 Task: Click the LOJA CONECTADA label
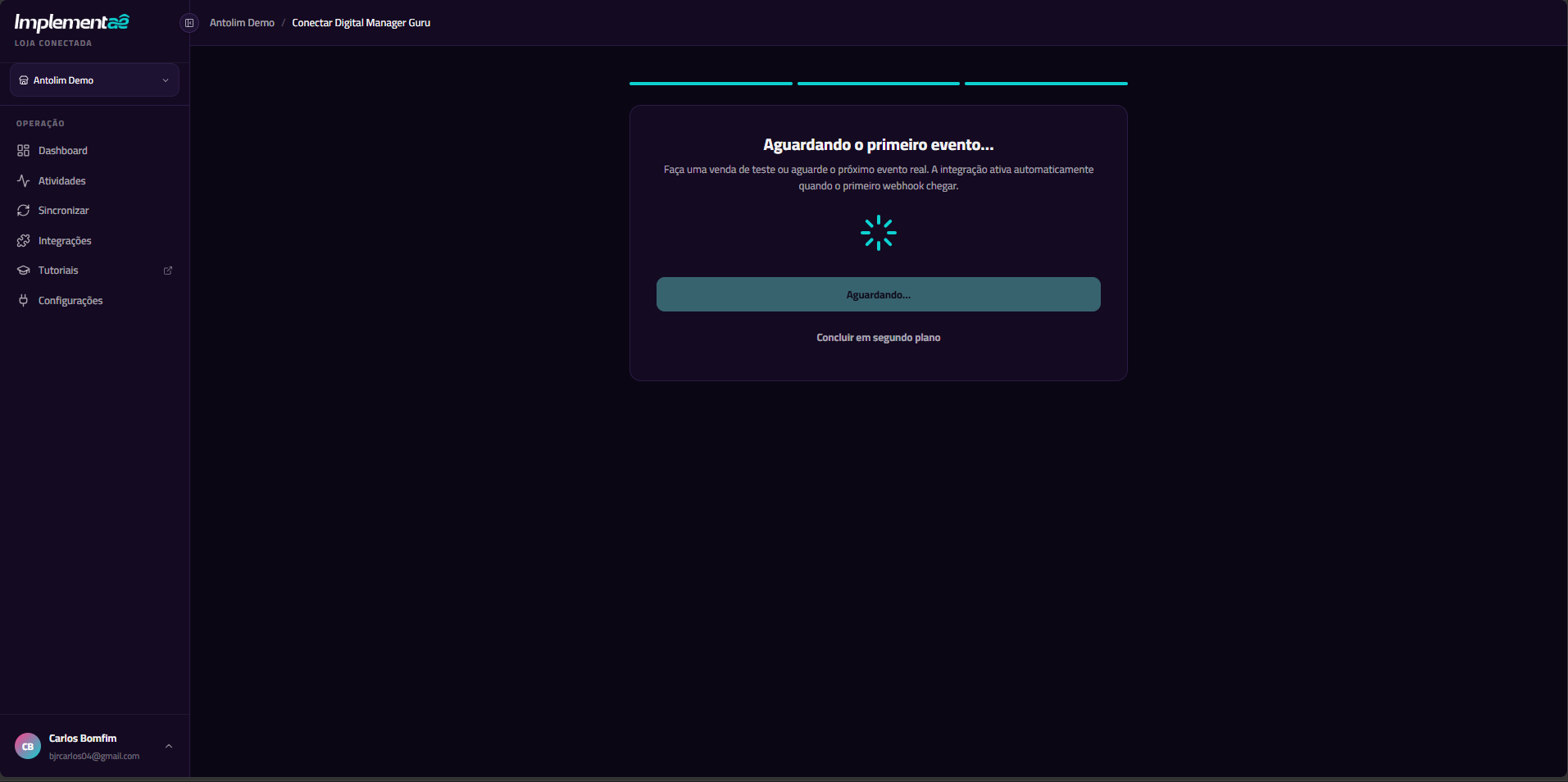point(53,43)
